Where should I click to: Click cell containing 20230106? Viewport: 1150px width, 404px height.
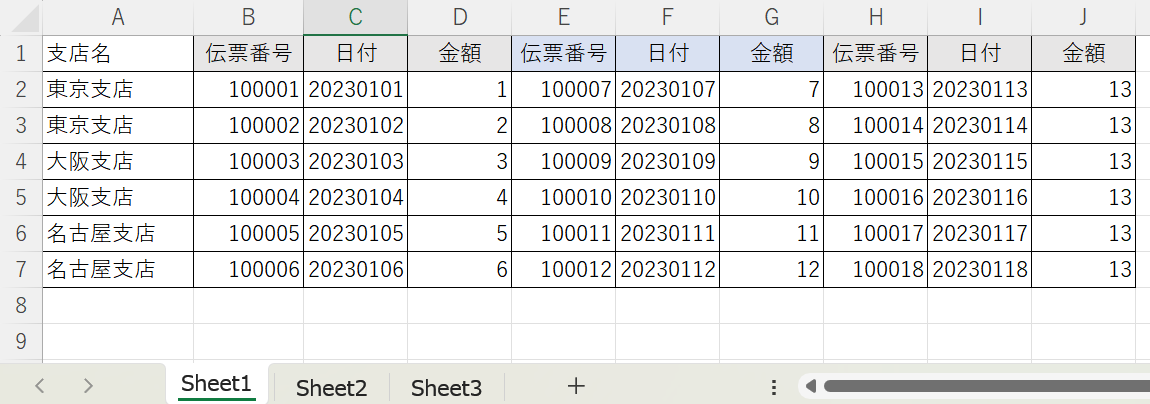(356, 269)
